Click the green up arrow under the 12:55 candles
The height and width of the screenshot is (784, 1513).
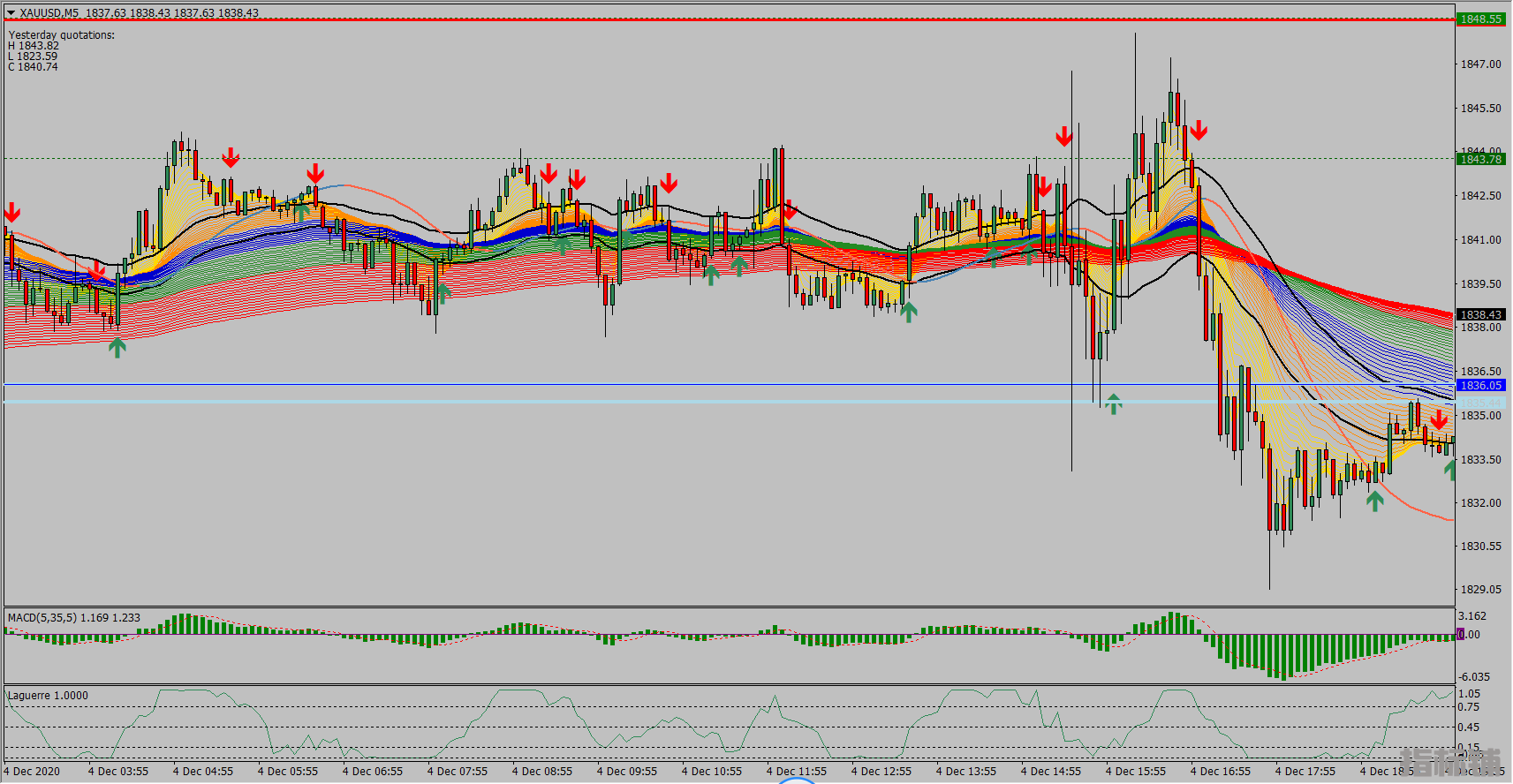click(x=909, y=311)
